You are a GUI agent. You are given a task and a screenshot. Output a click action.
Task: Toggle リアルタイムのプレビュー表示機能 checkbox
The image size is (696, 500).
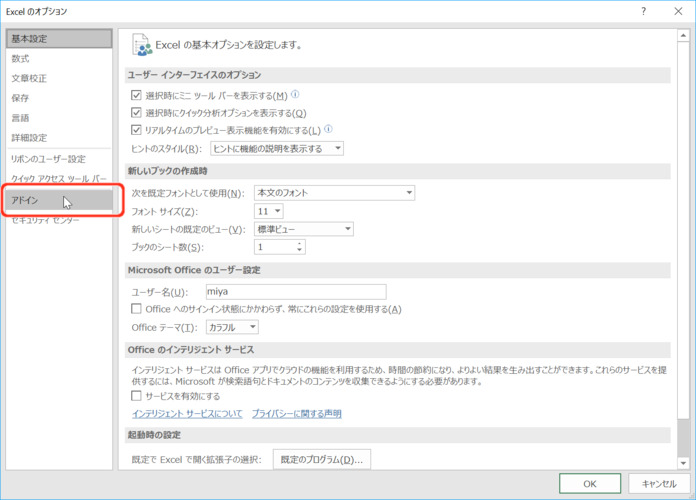(x=136, y=130)
